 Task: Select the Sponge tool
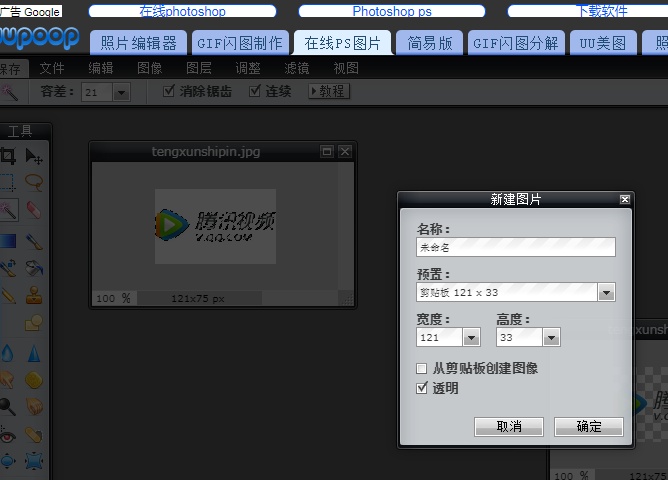point(34,379)
